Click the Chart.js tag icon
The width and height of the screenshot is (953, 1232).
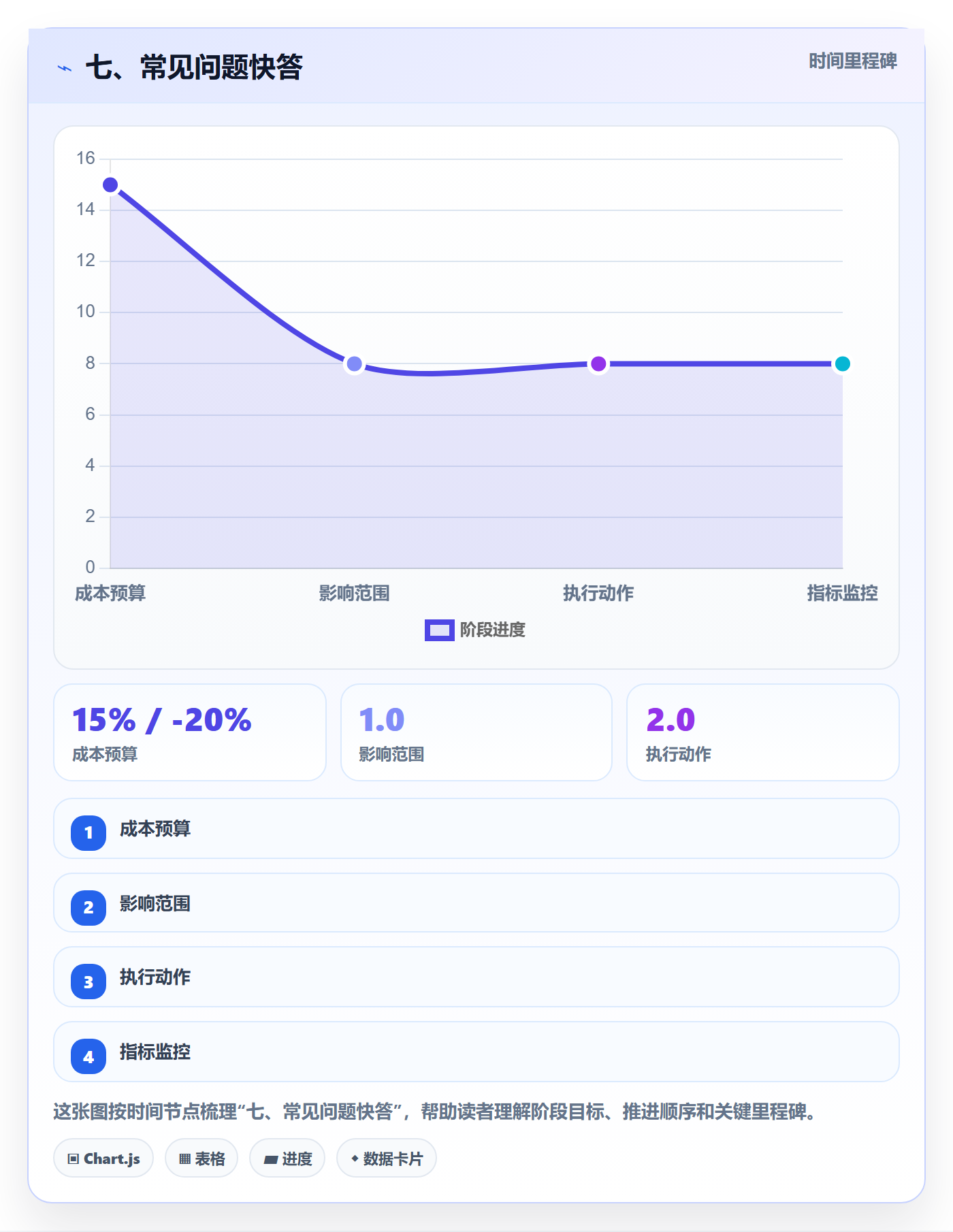pos(74,1158)
